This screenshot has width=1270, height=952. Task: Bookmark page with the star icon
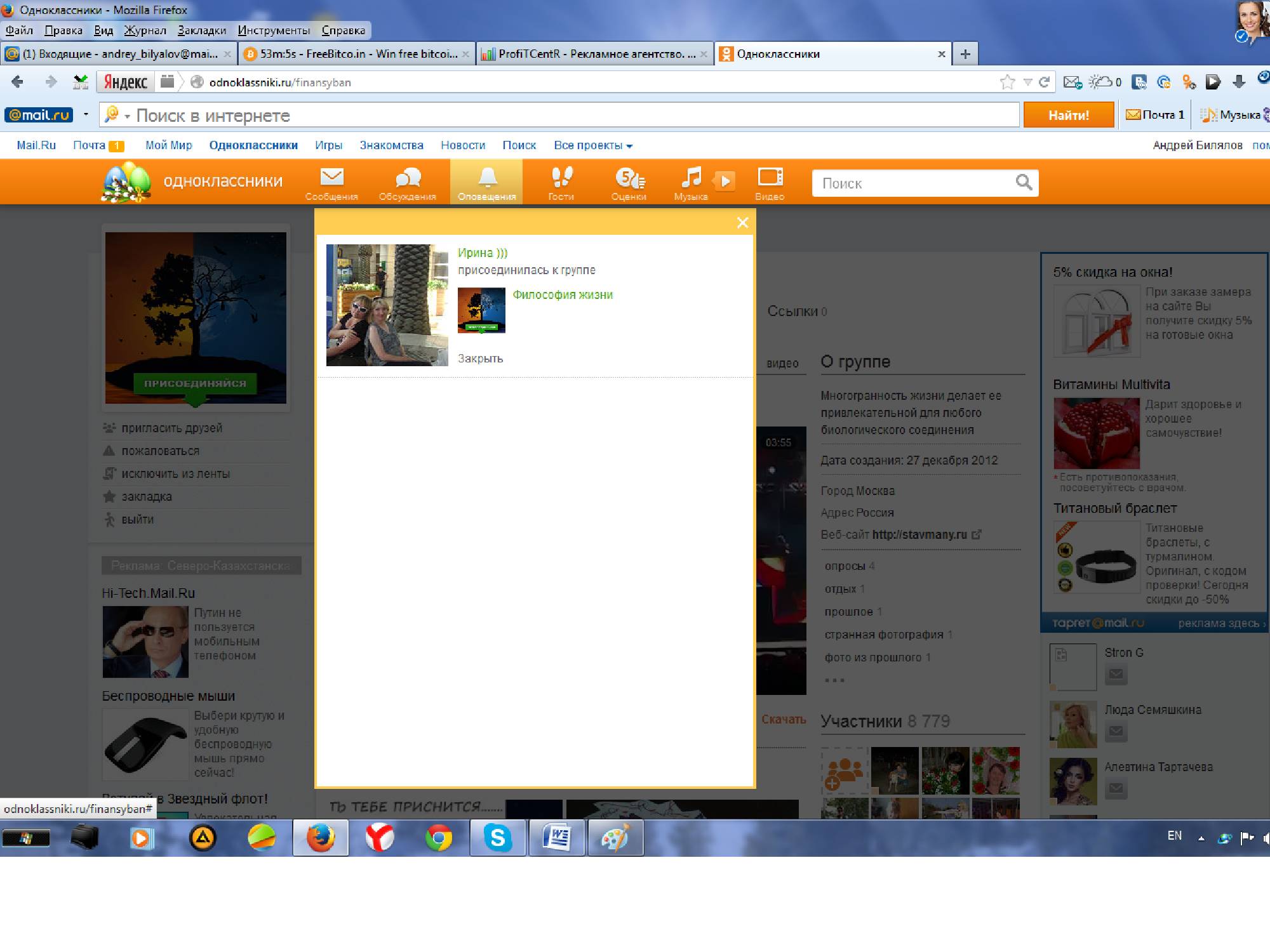[1007, 82]
